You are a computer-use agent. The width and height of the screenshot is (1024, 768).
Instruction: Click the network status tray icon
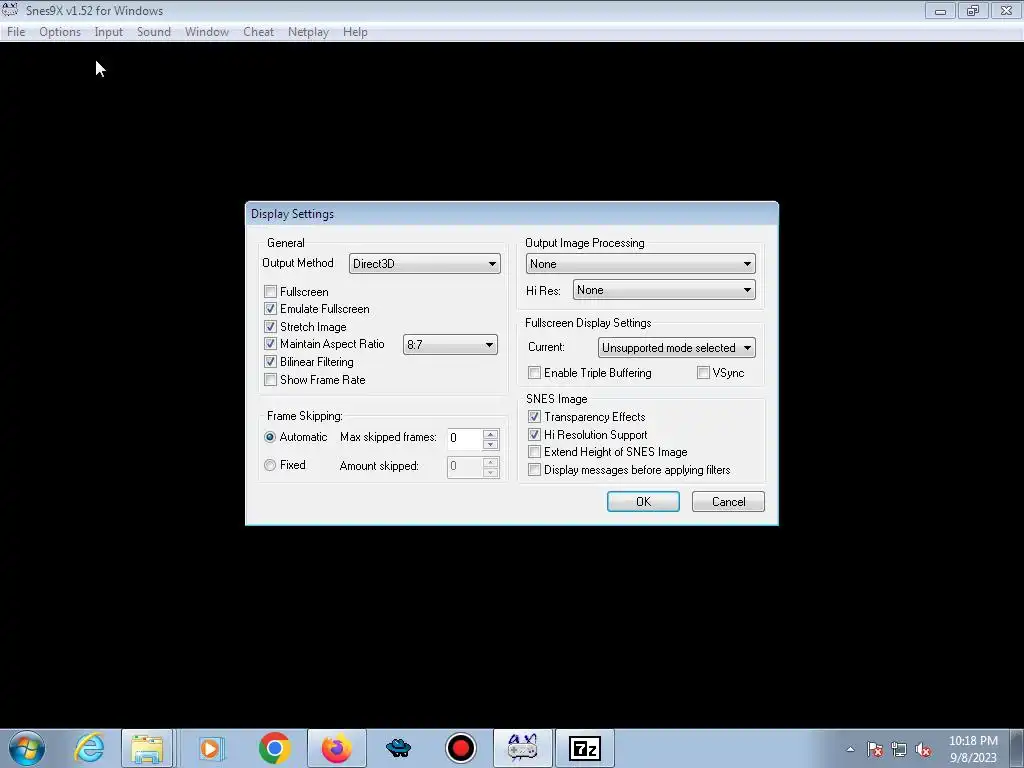coord(899,749)
